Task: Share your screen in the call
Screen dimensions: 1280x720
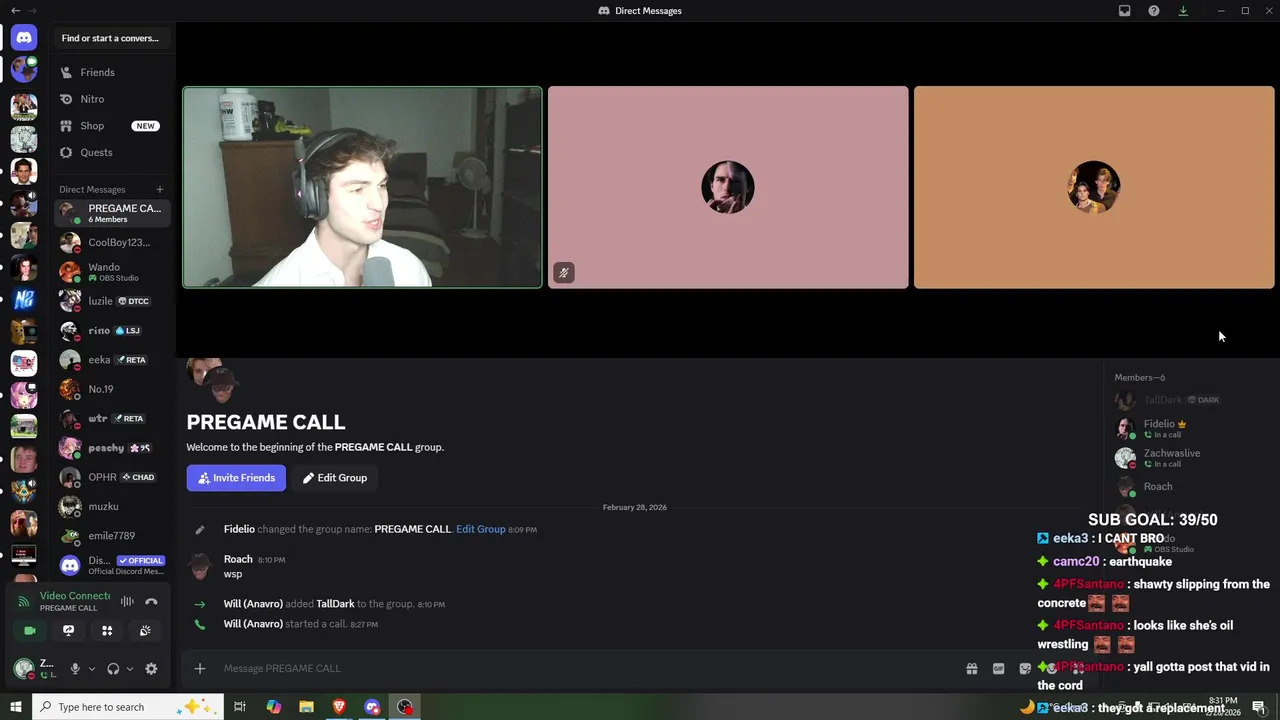Action: coord(68,630)
